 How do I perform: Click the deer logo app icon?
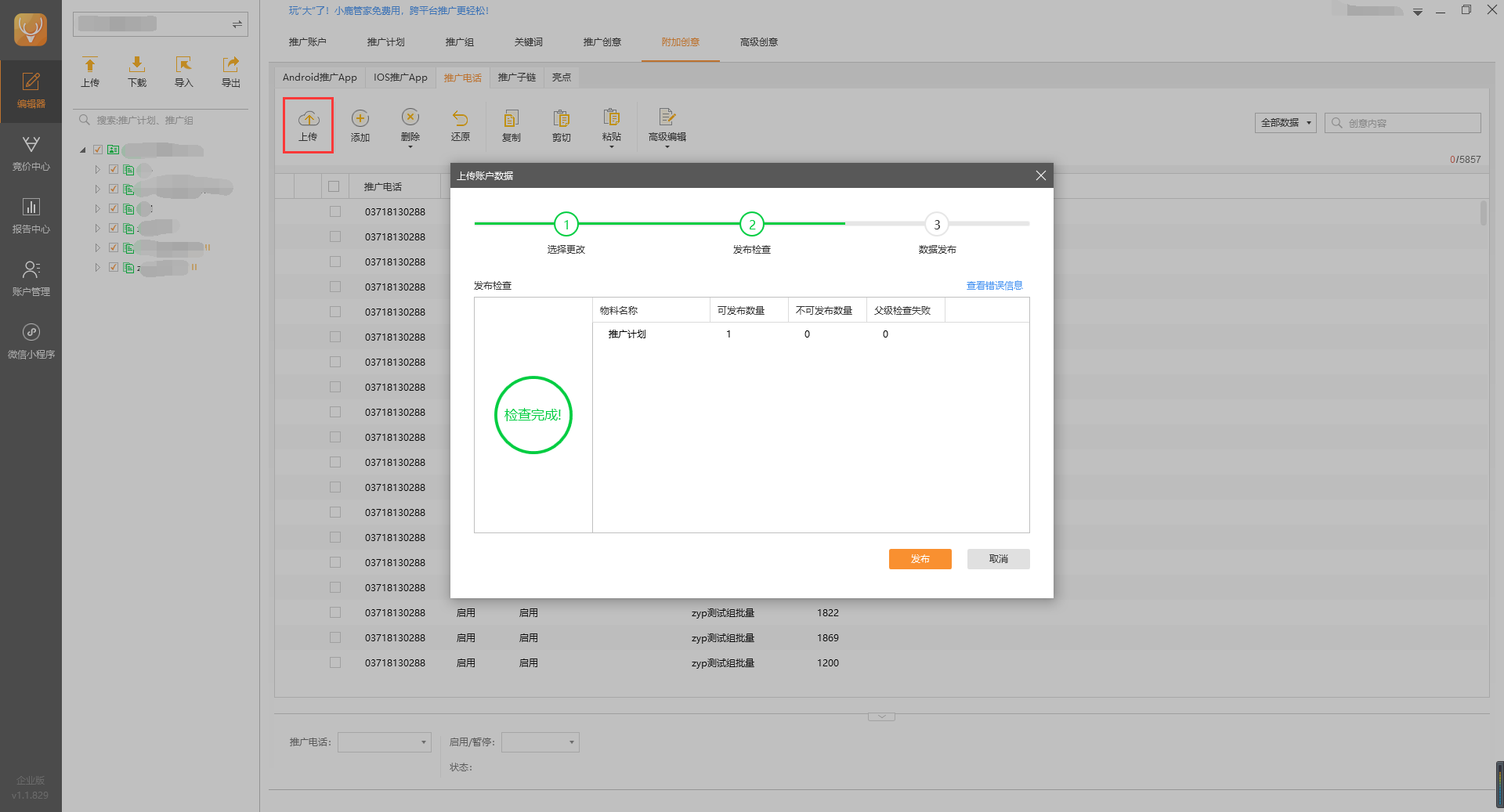(x=31, y=30)
